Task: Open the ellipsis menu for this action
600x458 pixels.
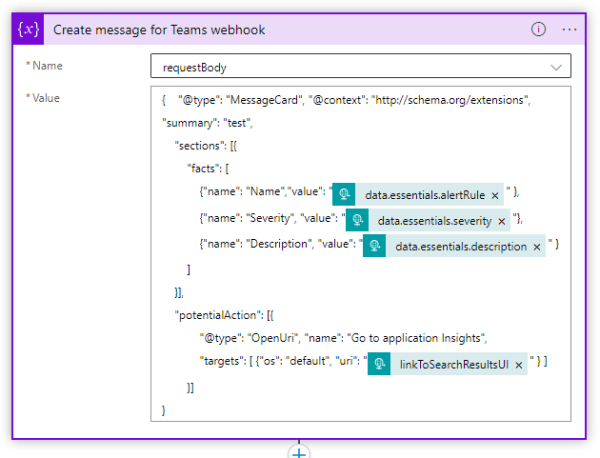Action: (569, 29)
